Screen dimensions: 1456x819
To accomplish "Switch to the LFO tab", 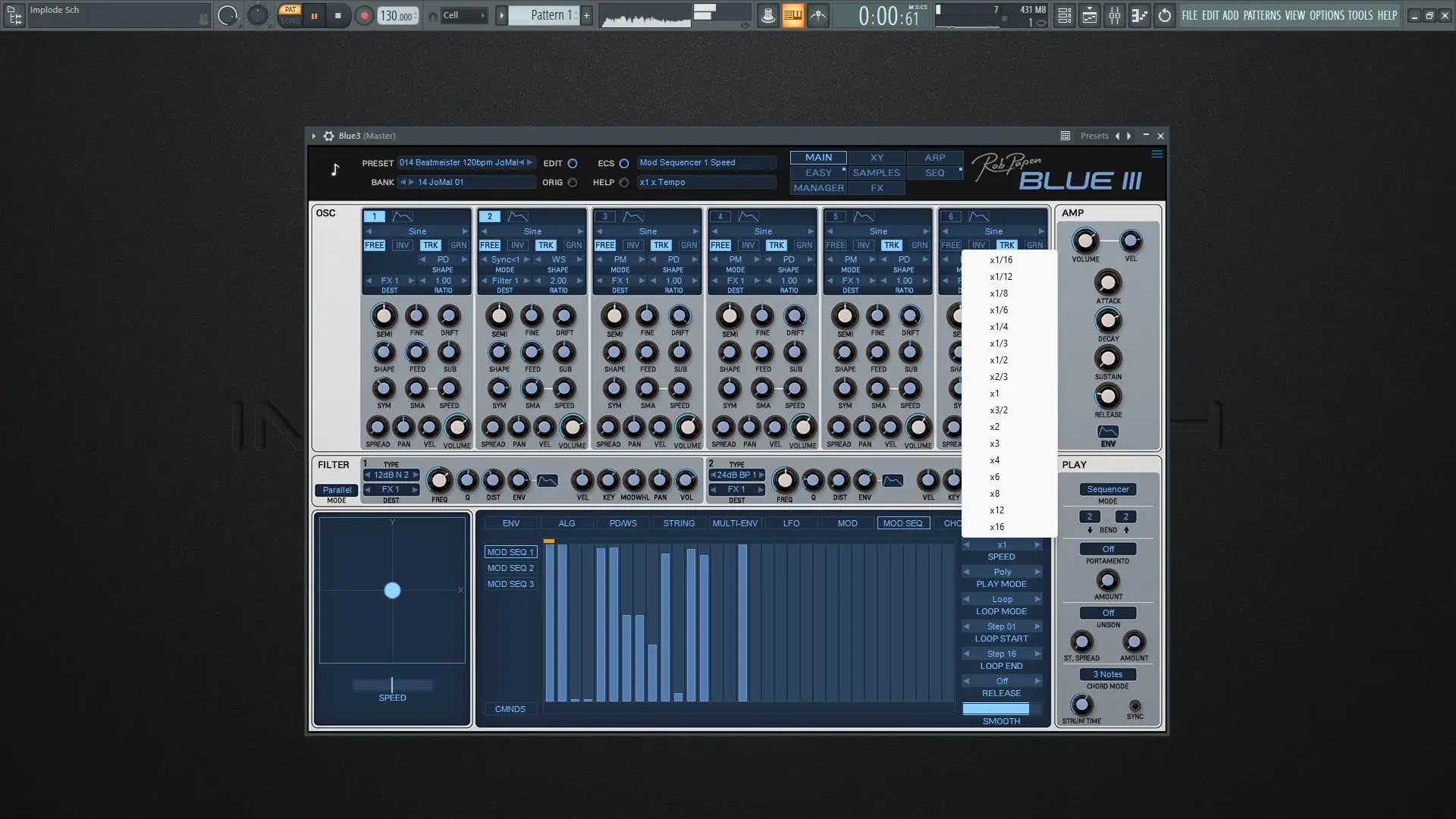I will point(791,523).
